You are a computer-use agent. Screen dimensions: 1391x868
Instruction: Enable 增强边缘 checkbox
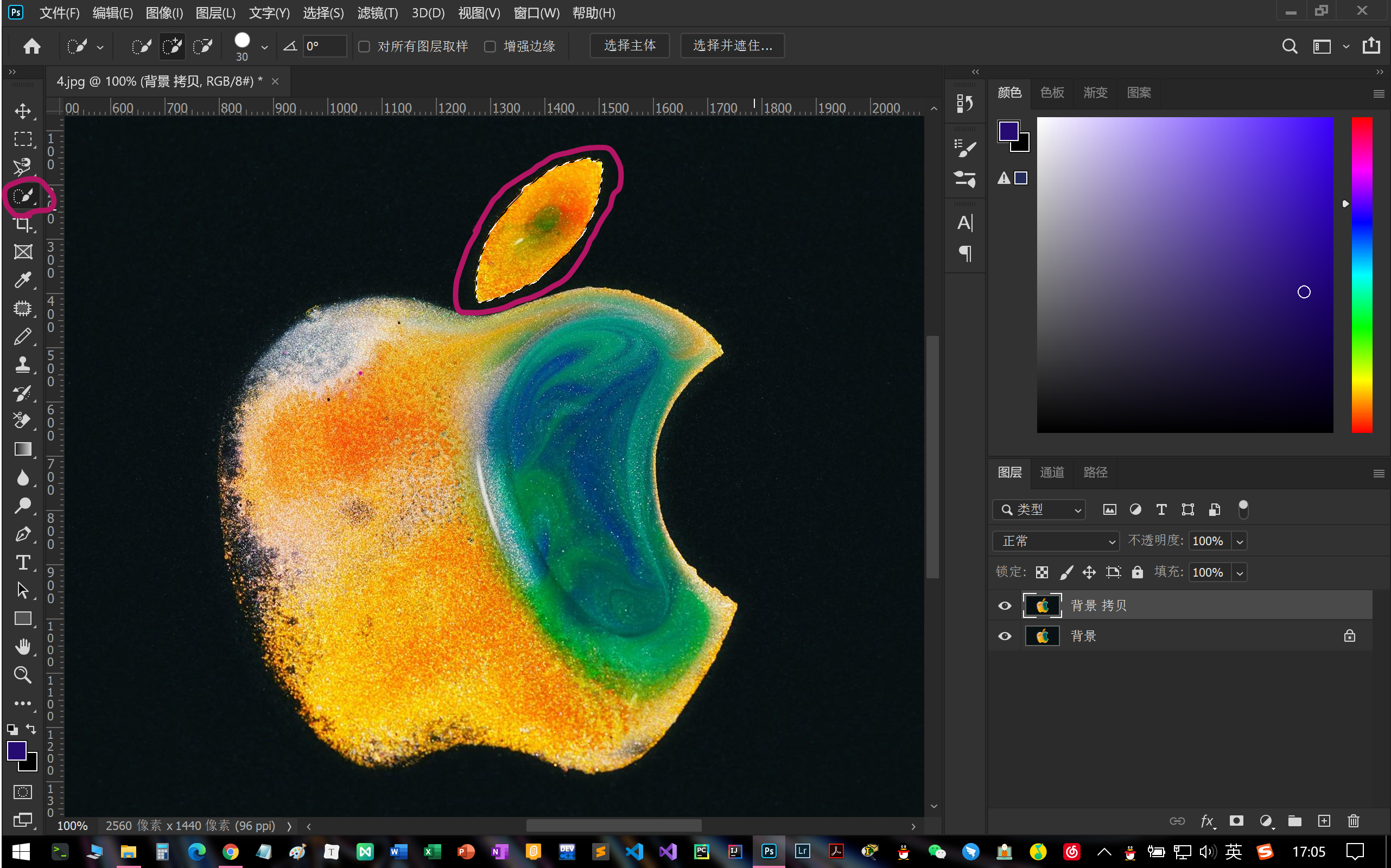pyautogui.click(x=490, y=47)
